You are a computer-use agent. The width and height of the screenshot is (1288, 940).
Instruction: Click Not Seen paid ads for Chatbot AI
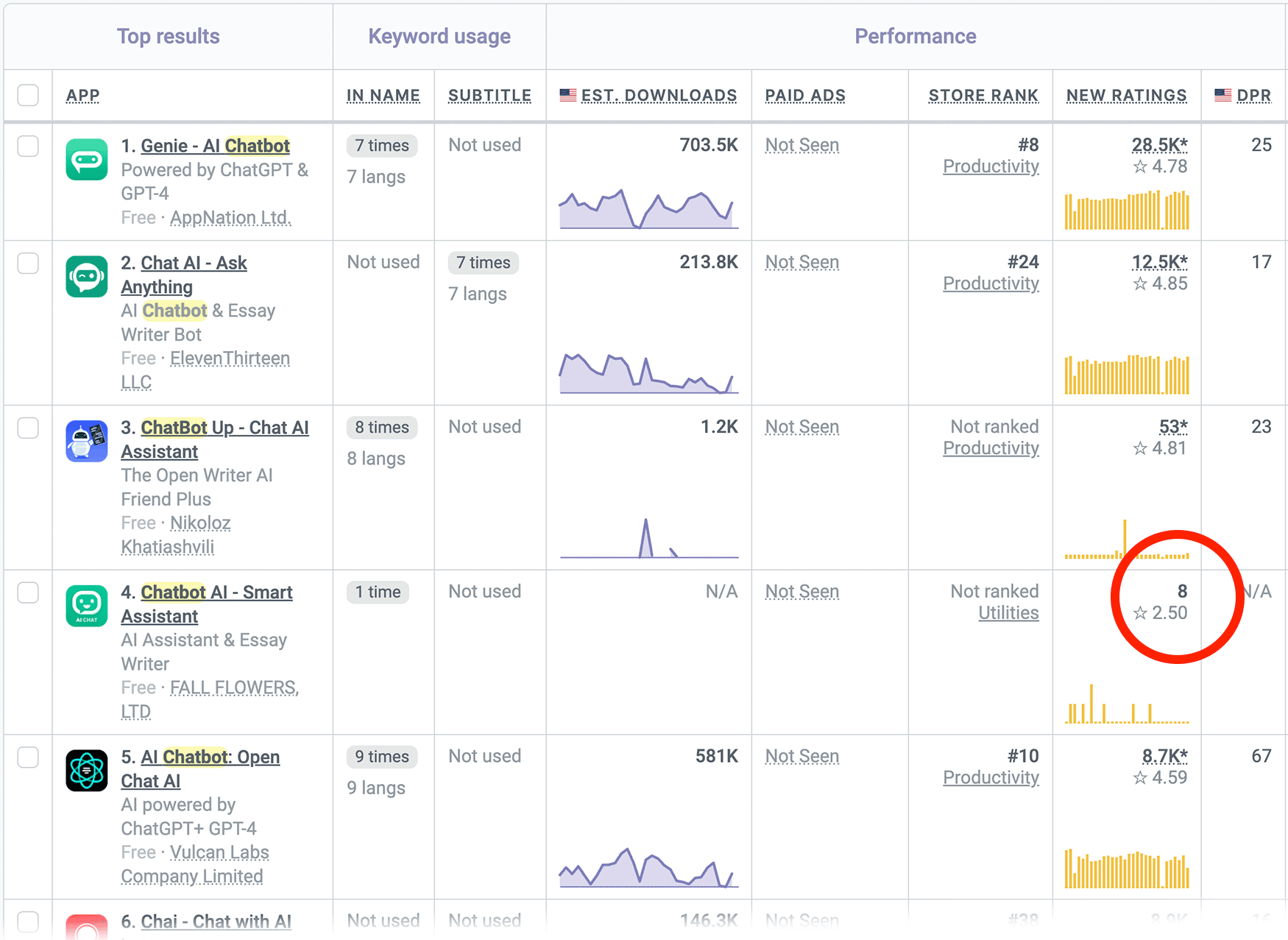[x=802, y=593]
